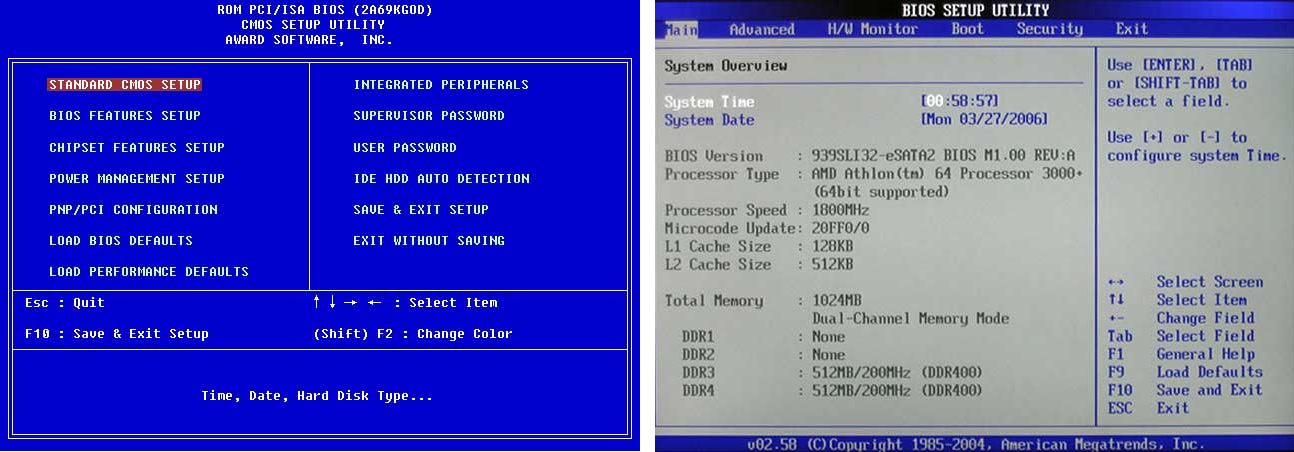
Task: Switch to the Exit tab
Action: pyautogui.click(x=1132, y=30)
